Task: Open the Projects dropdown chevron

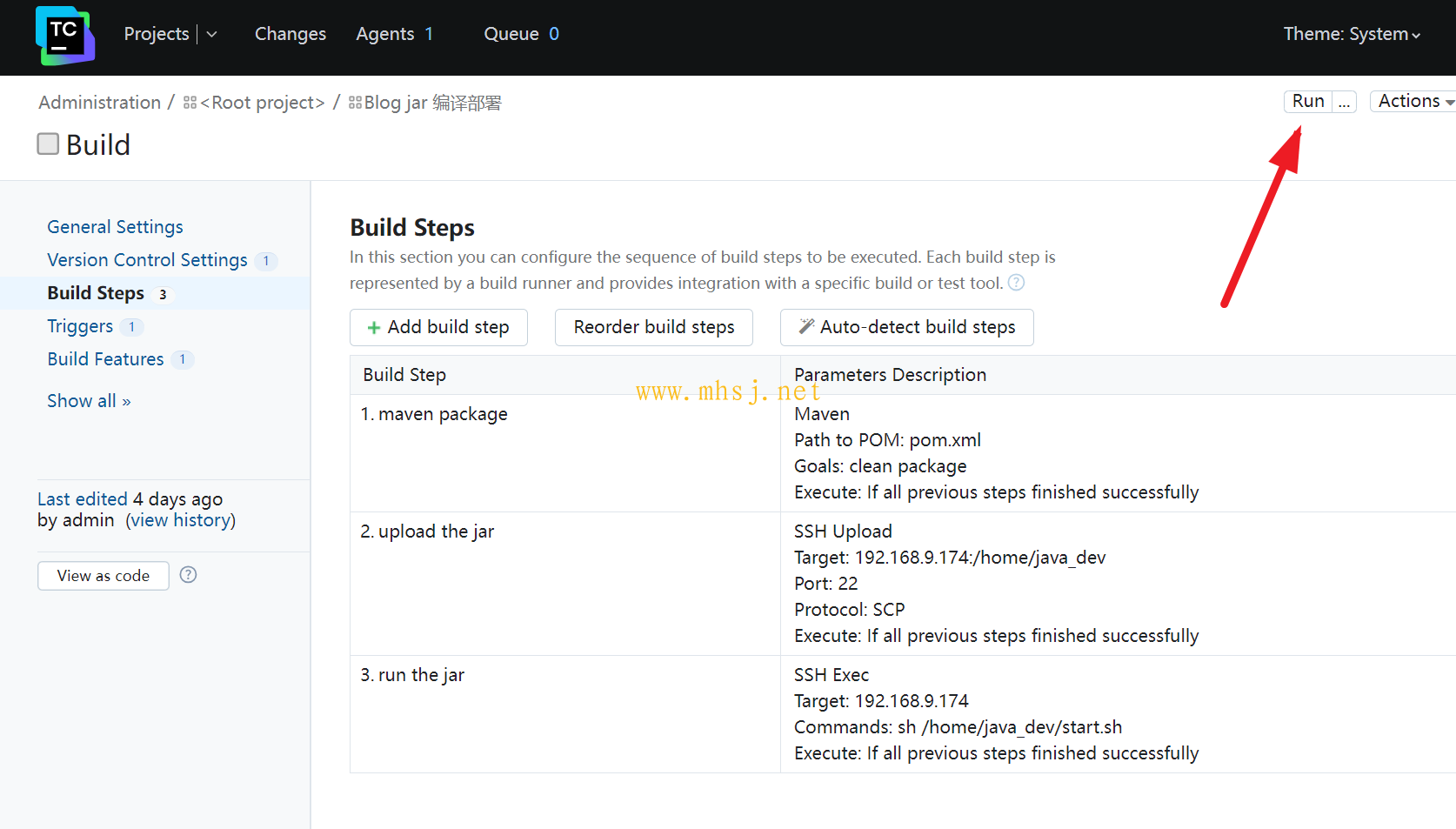Action: coord(211,34)
